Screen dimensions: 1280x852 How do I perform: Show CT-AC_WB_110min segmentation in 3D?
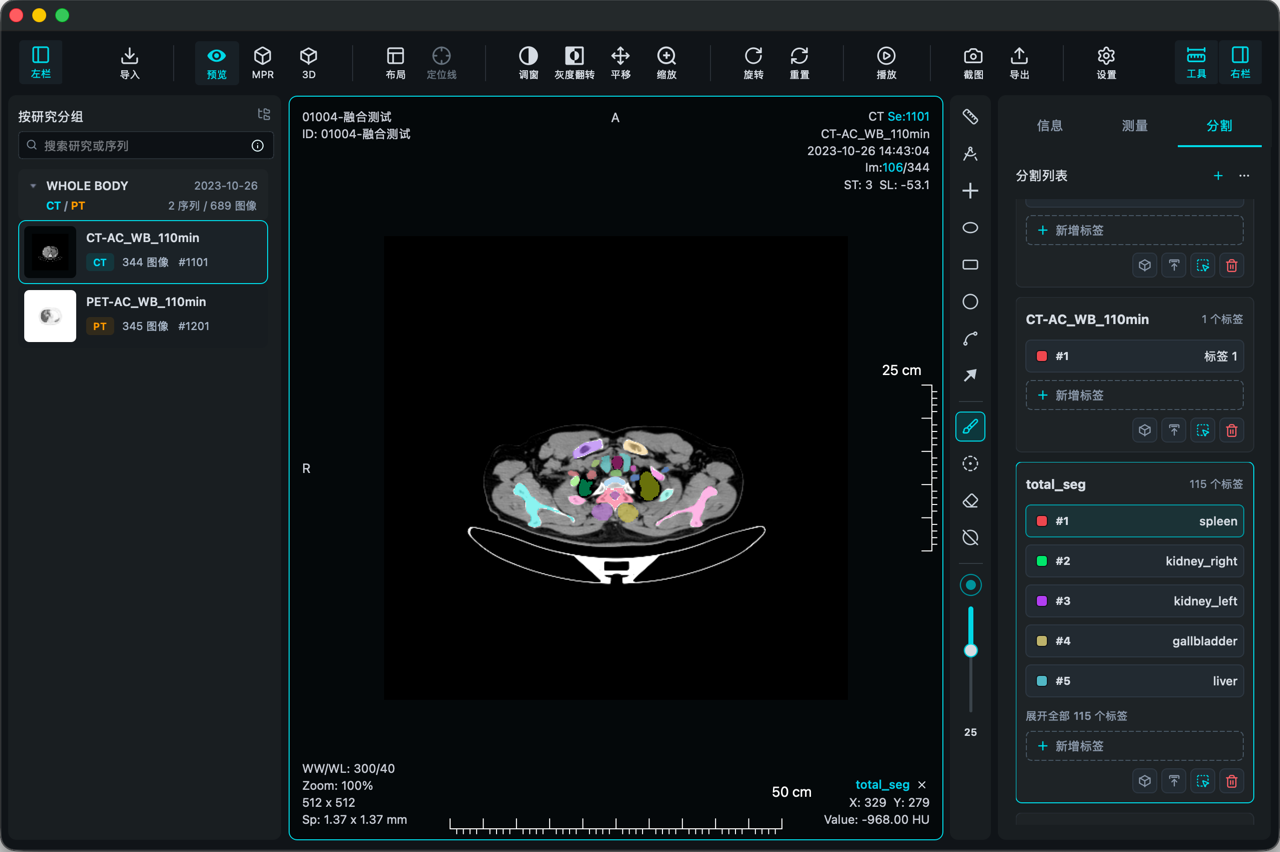[x=1145, y=430]
